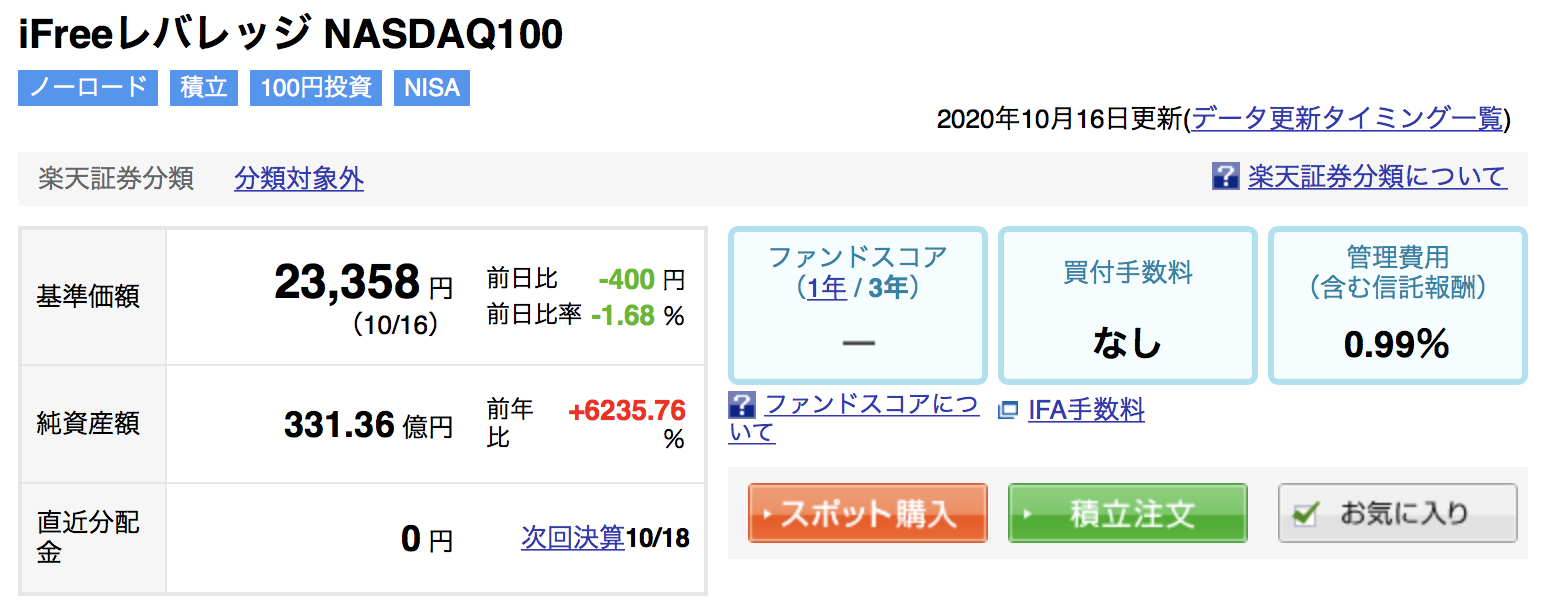Click the NISA tag badge
Viewport: 1556px width, 602px height.
tap(432, 87)
